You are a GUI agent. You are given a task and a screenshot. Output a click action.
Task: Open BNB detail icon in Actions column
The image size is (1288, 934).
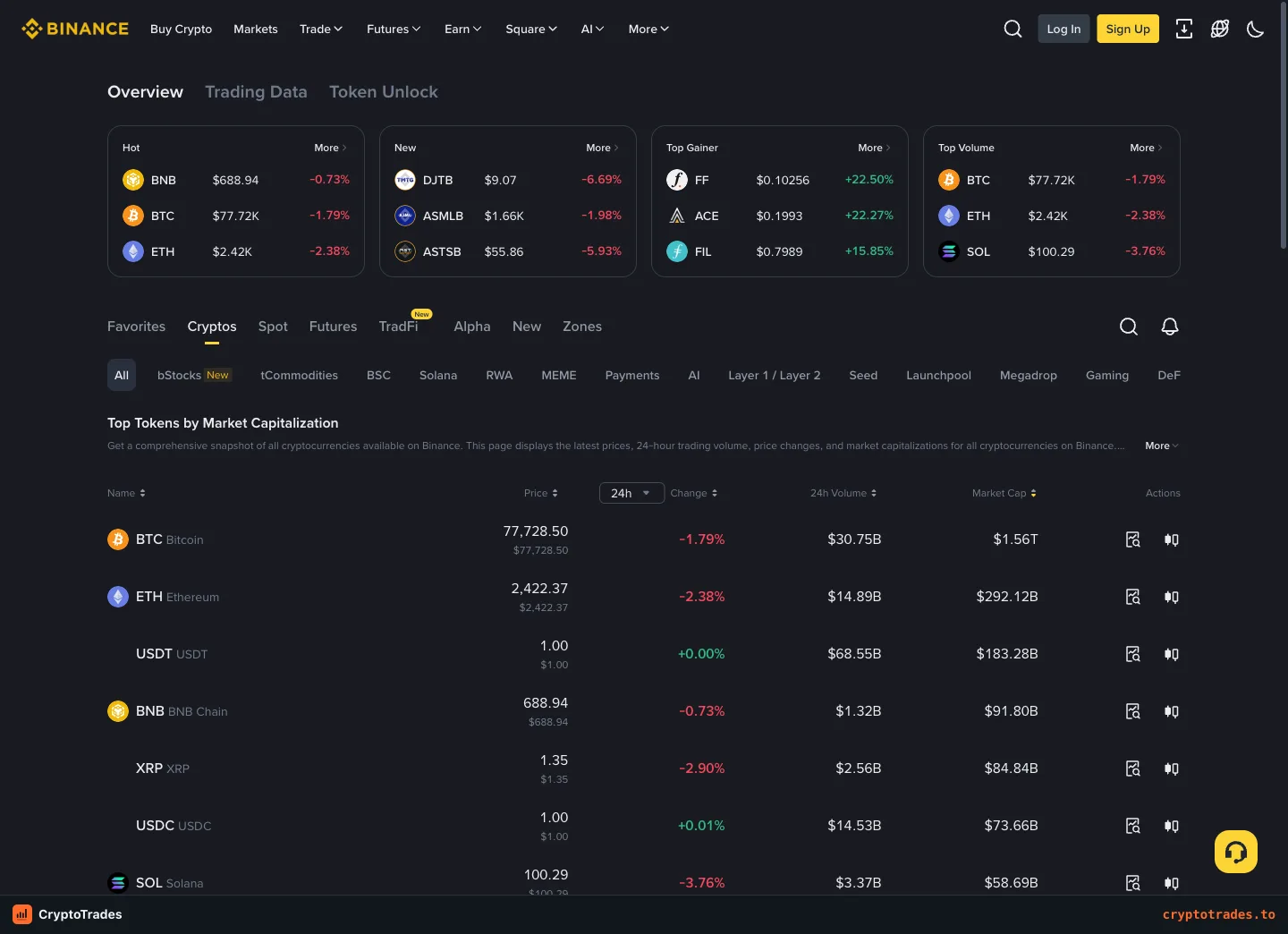click(x=1132, y=711)
